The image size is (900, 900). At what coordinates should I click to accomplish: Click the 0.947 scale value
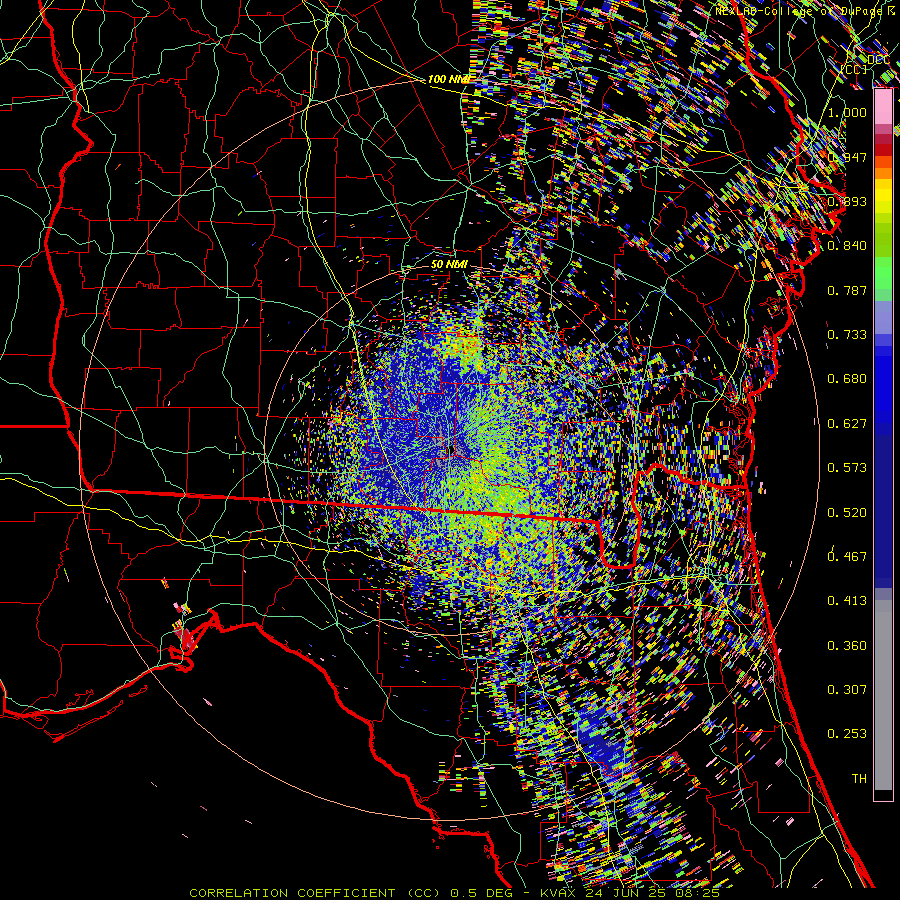(x=847, y=157)
